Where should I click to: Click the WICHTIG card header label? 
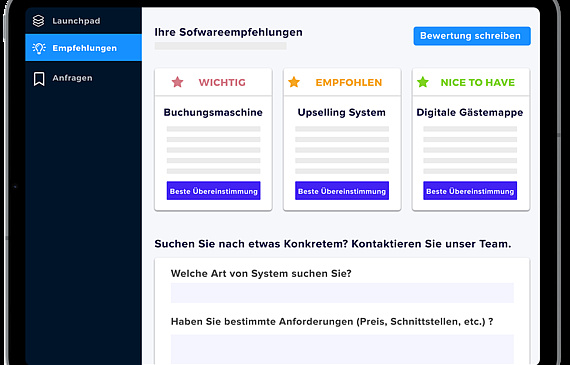[x=222, y=83]
